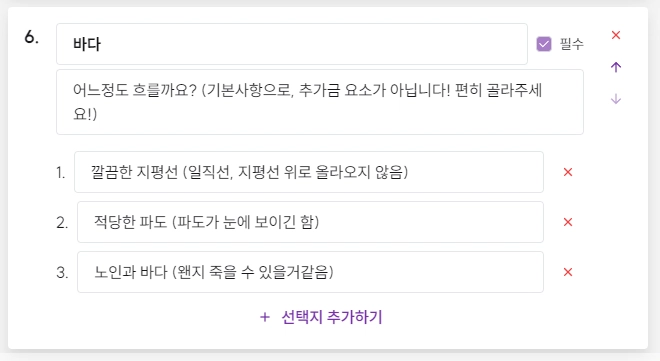Click the question number 6 label
The height and width of the screenshot is (361, 660).
click(x=32, y=37)
